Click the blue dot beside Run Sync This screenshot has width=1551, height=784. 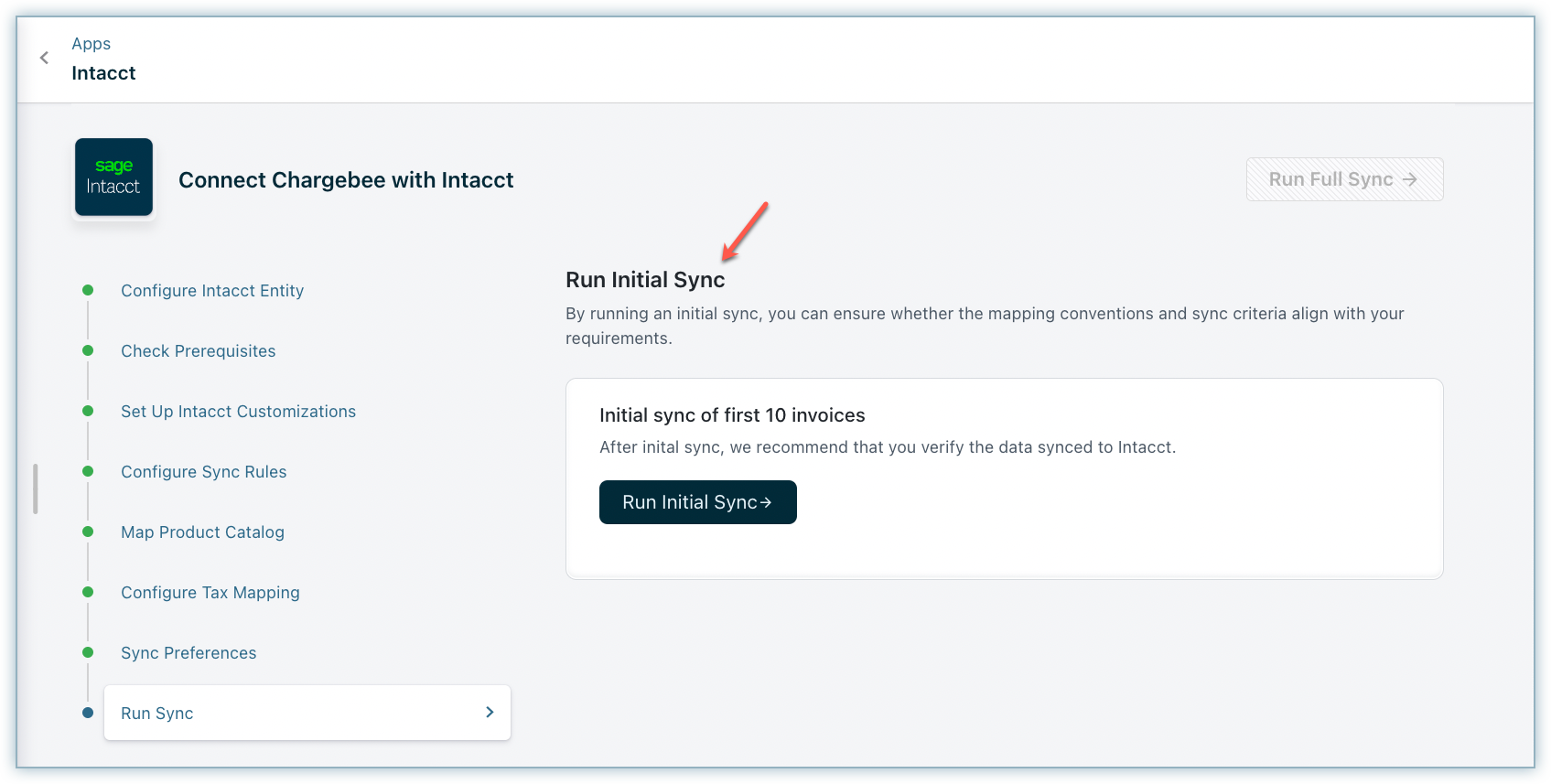[88, 713]
